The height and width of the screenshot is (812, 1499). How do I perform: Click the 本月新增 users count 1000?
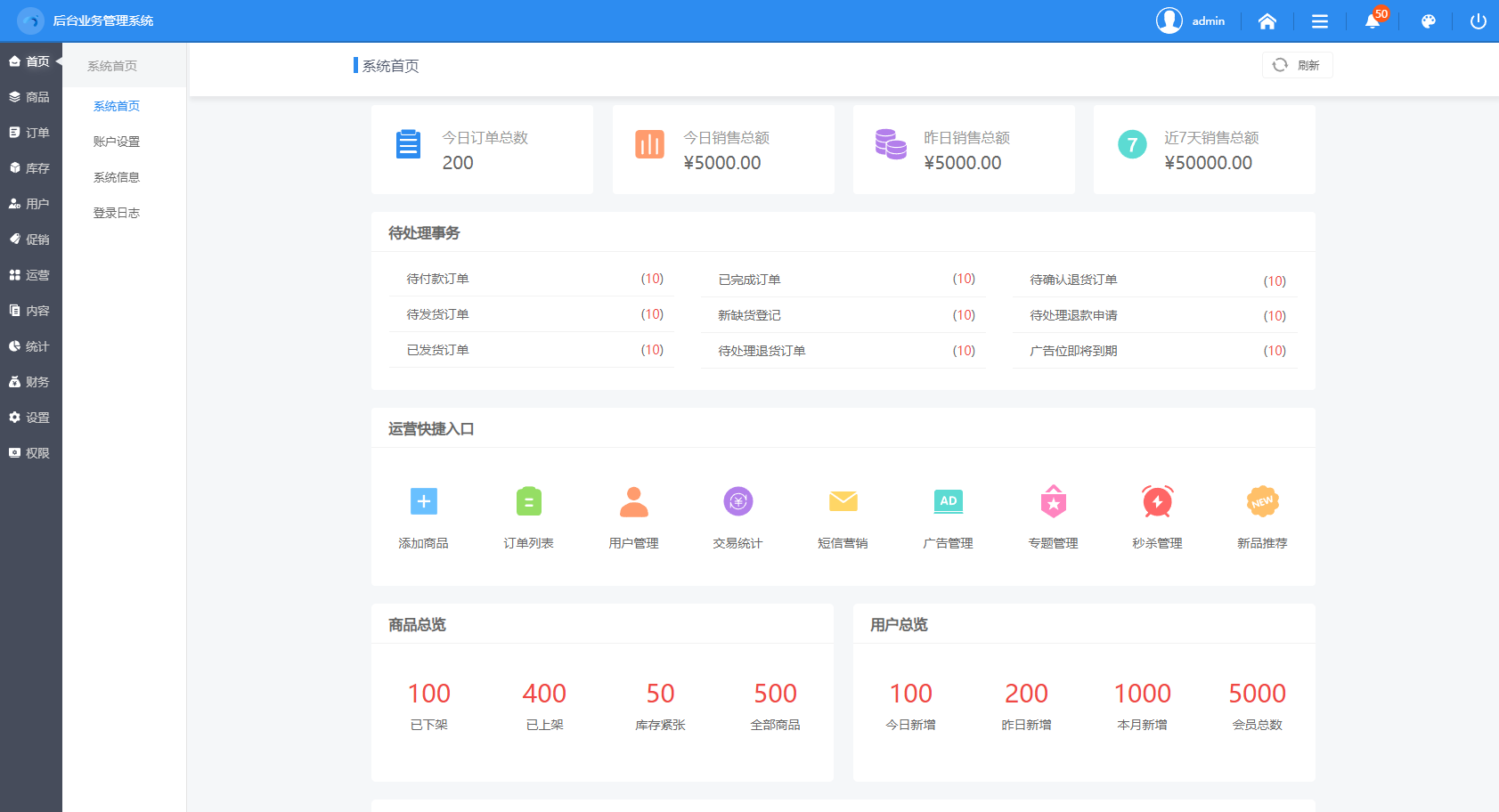coord(1143,694)
